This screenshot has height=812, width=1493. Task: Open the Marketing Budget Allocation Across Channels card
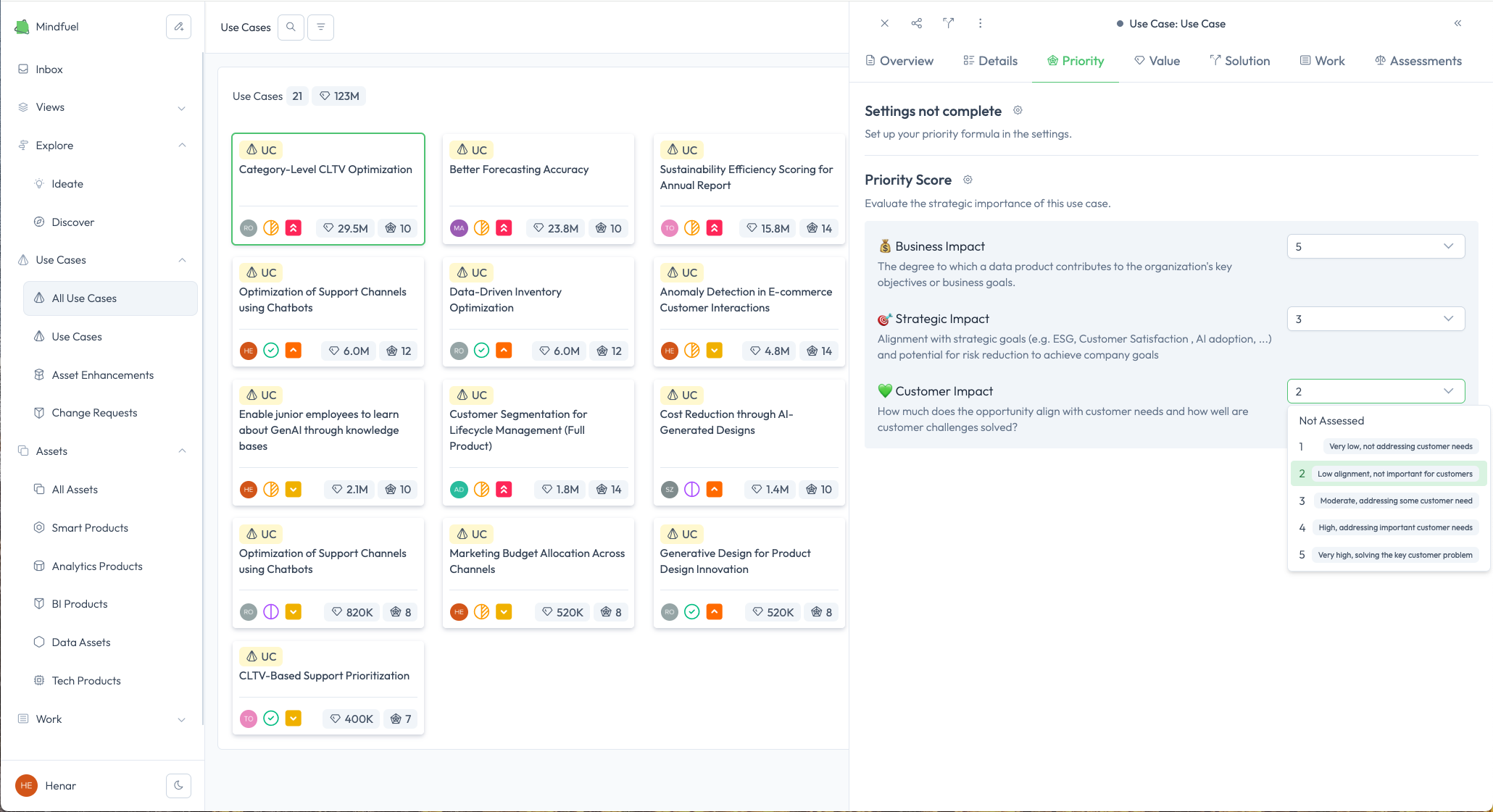point(537,561)
